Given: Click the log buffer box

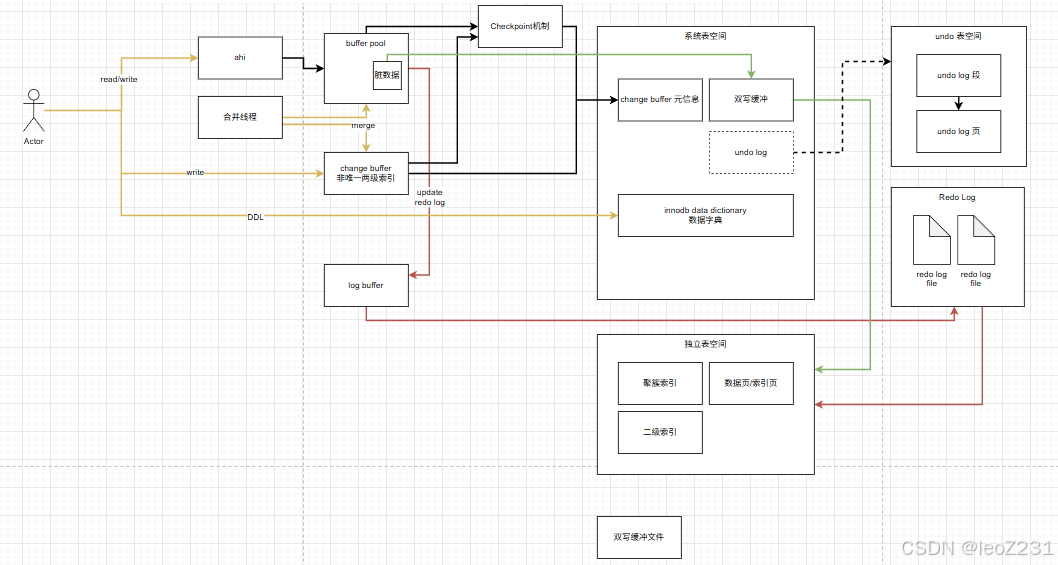Looking at the screenshot, I should 366,286.
